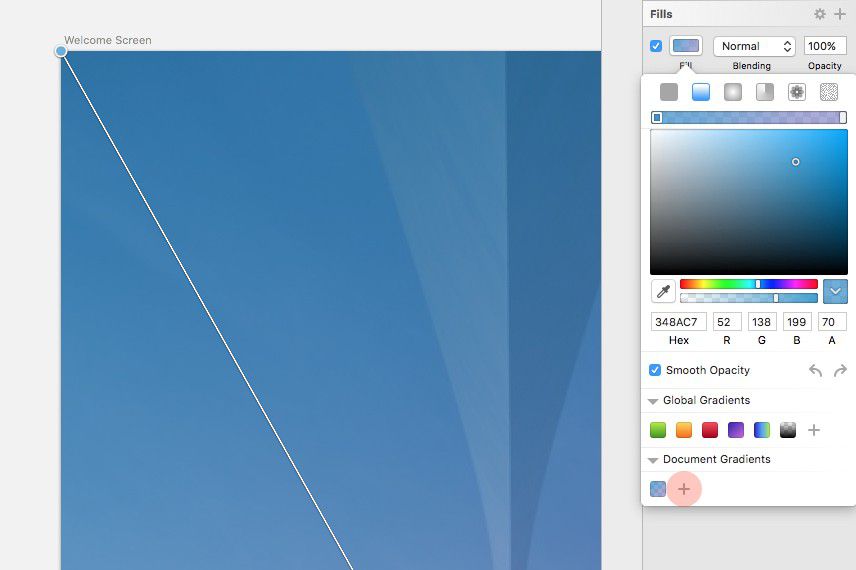This screenshot has width=856, height=570.
Task: Disable the fill checkbox
Action: click(656, 46)
